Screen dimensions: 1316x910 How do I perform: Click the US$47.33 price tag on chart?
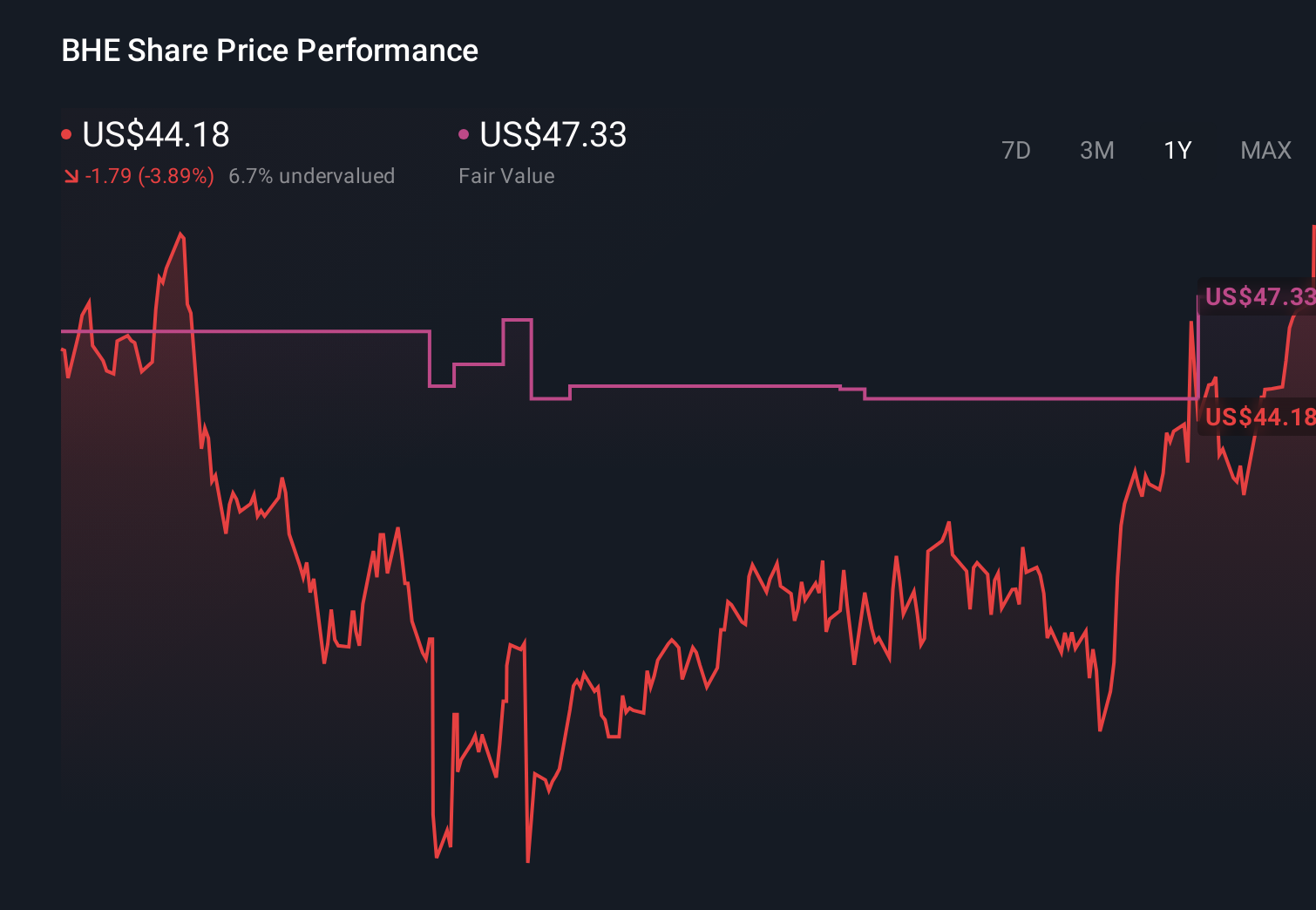pyautogui.click(x=1257, y=297)
